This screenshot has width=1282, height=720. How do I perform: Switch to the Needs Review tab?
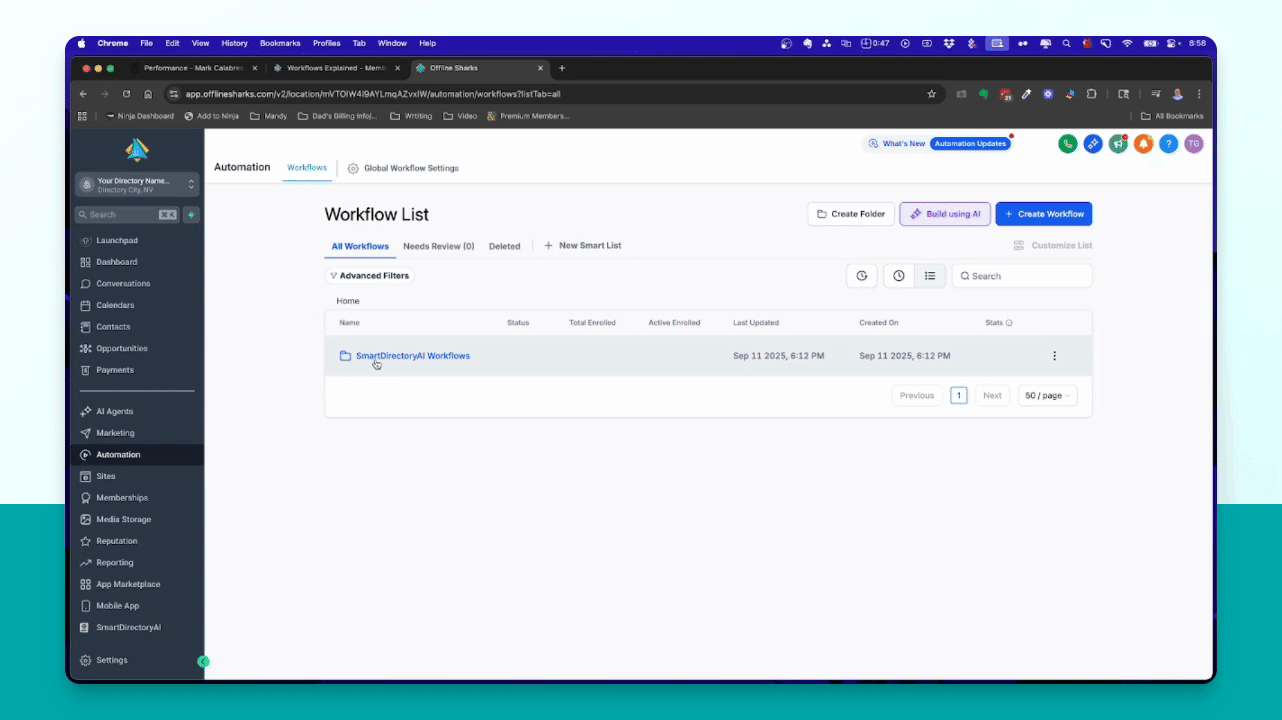pos(438,246)
